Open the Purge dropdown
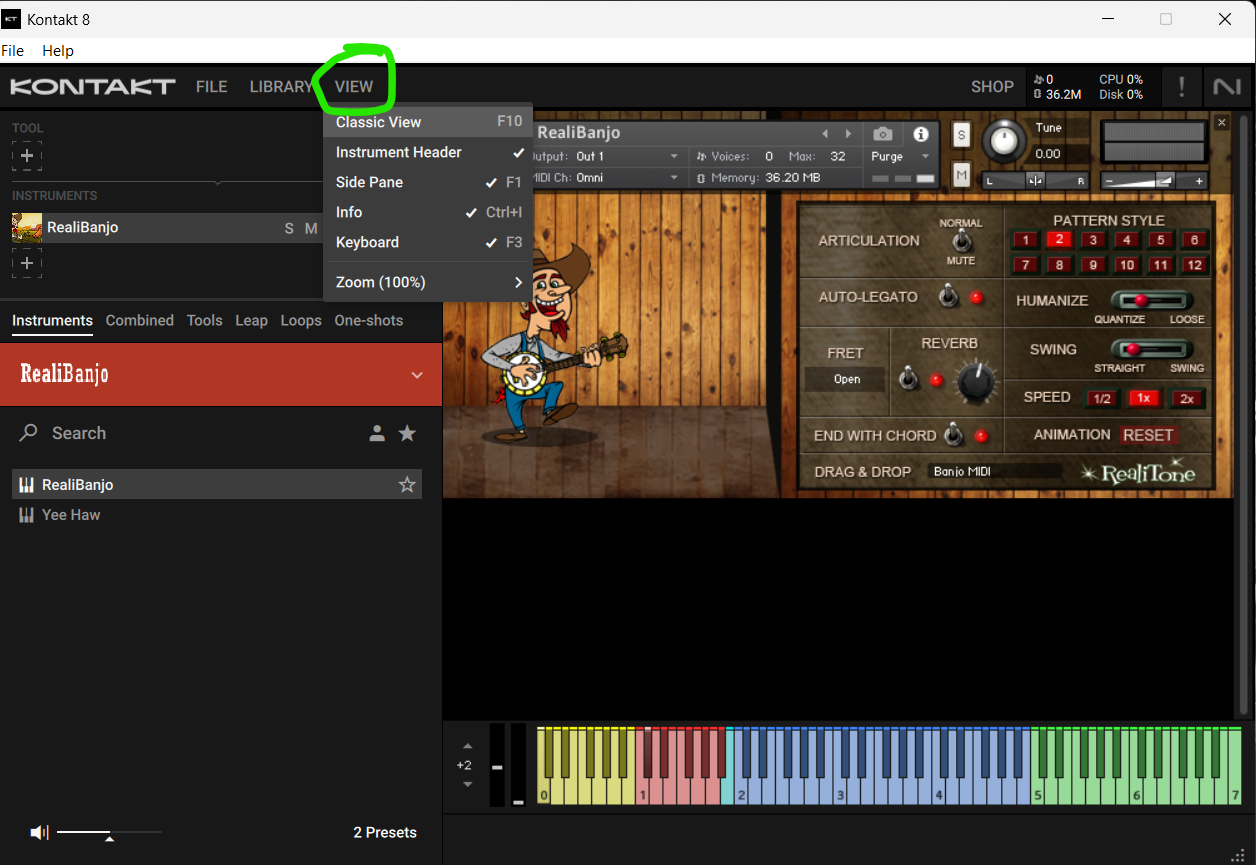The image size is (1256, 865). click(x=901, y=157)
